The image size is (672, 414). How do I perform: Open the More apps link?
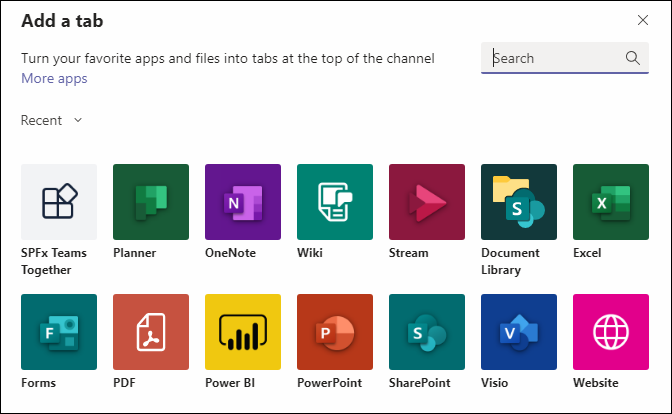coord(54,78)
